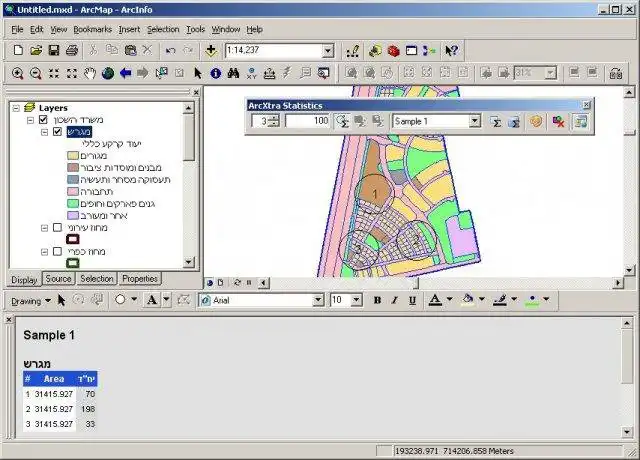This screenshot has width=640, height=460.
Task: Collapse the מגרש layer legend
Action: (x=44, y=132)
